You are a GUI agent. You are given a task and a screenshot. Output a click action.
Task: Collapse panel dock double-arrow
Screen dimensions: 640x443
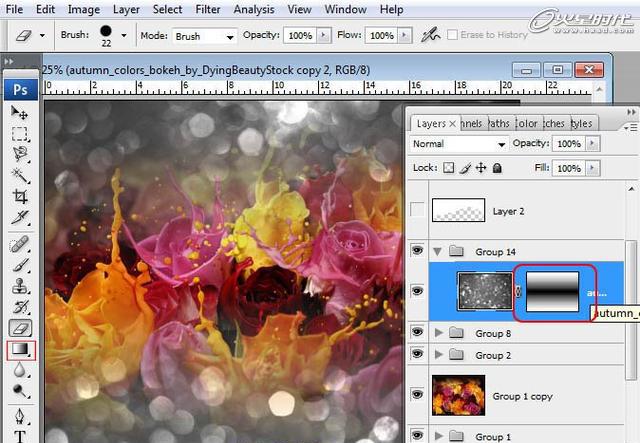pyautogui.click(x=631, y=112)
